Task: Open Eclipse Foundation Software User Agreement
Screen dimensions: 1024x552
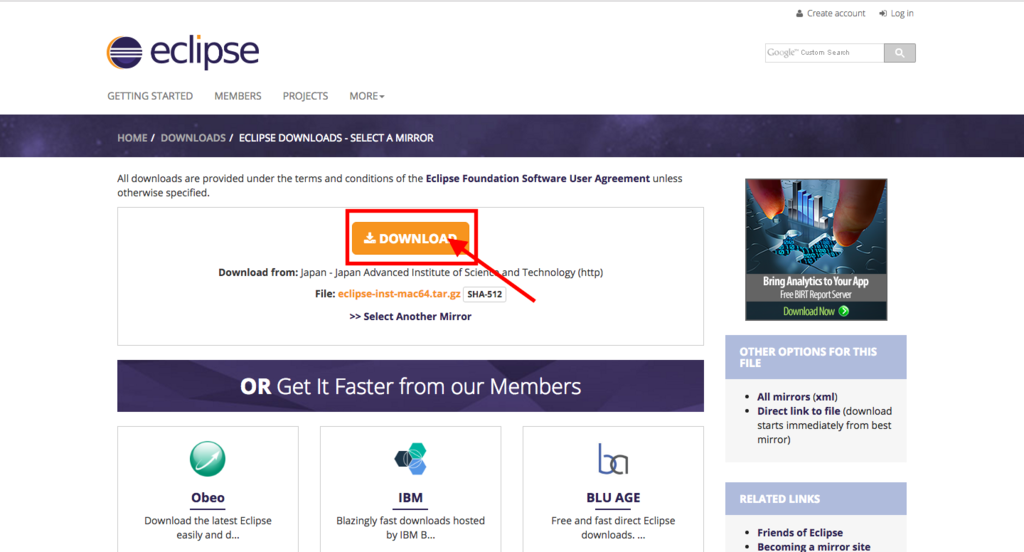Action: [537, 178]
